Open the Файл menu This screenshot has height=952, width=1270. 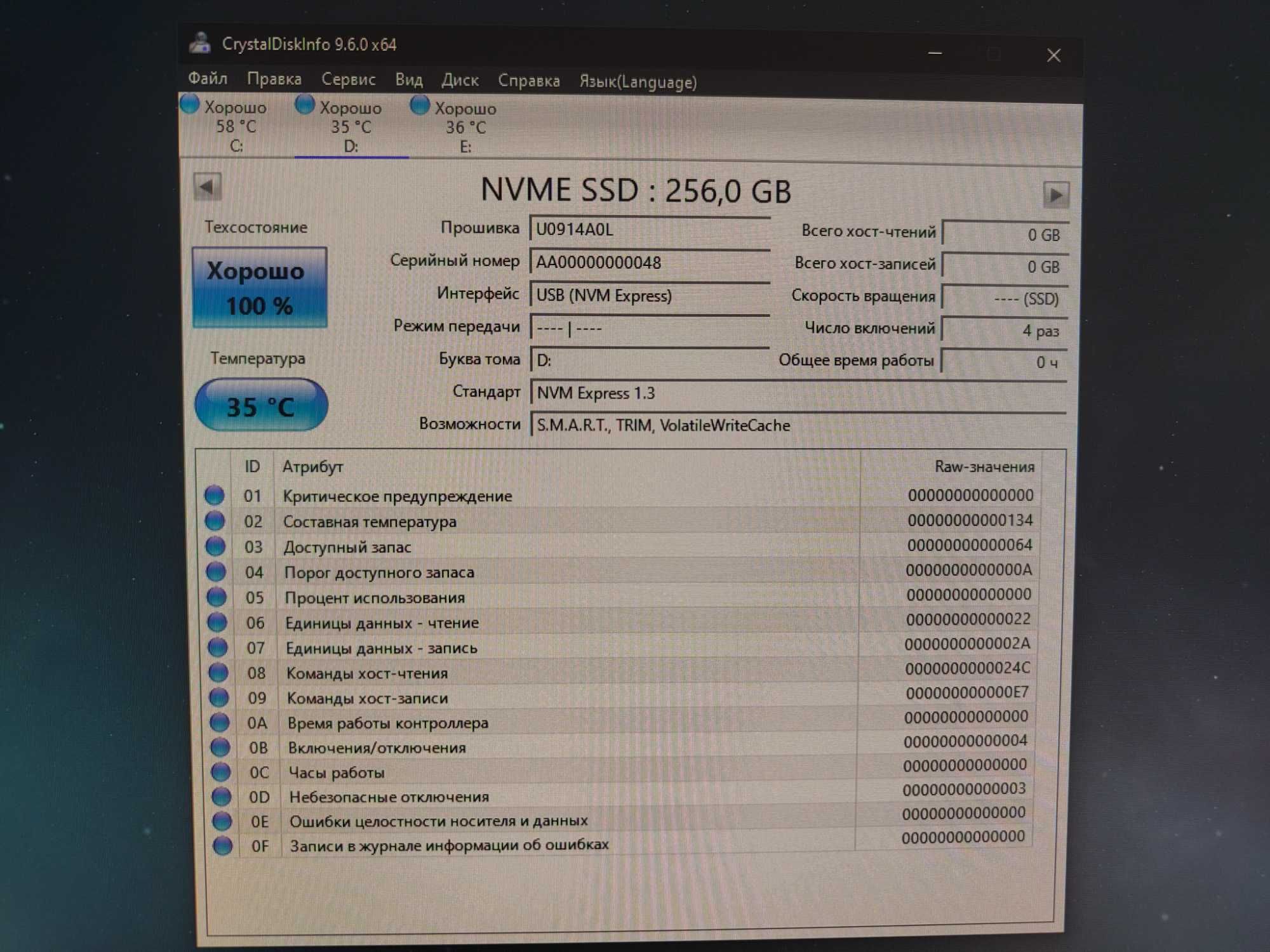[x=208, y=78]
